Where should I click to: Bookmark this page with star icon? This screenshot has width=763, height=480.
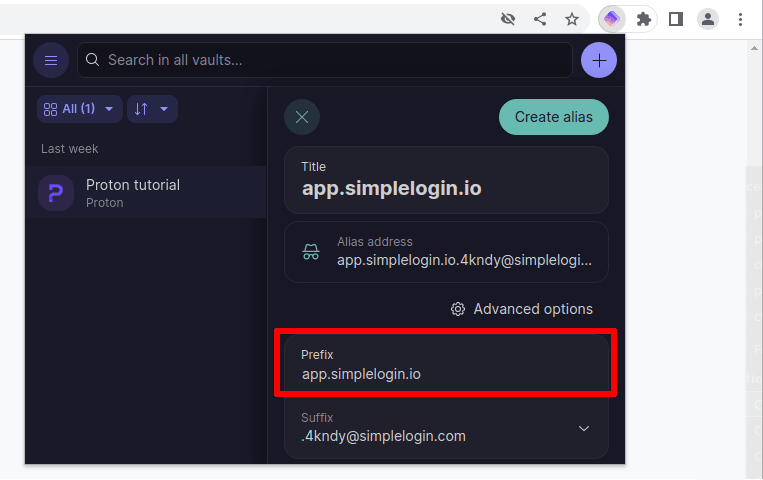[572, 19]
